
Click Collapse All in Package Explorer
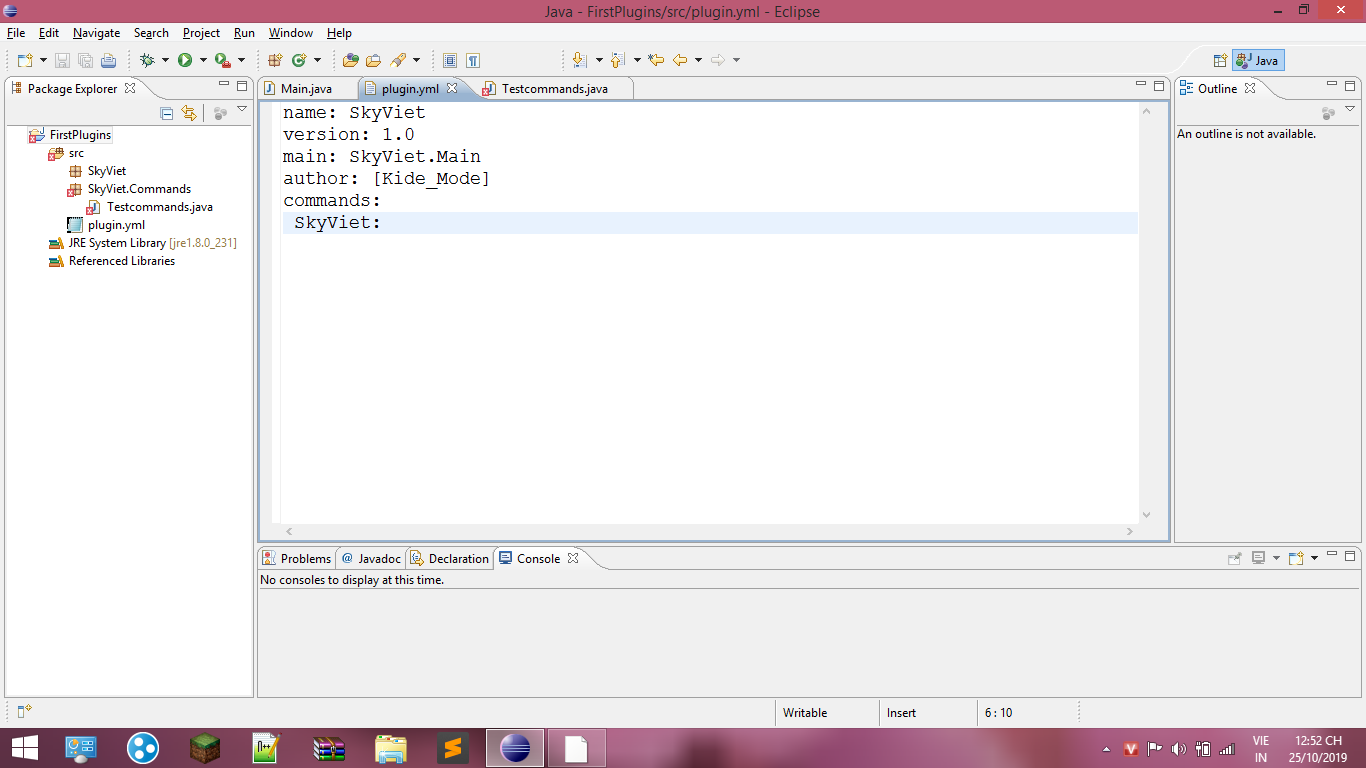tap(167, 113)
